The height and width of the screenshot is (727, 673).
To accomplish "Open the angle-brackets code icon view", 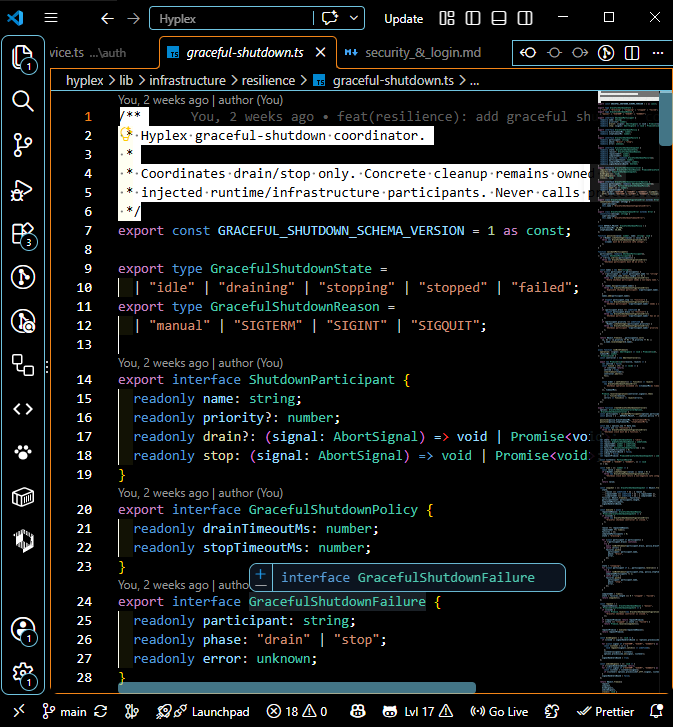I will (x=23, y=409).
